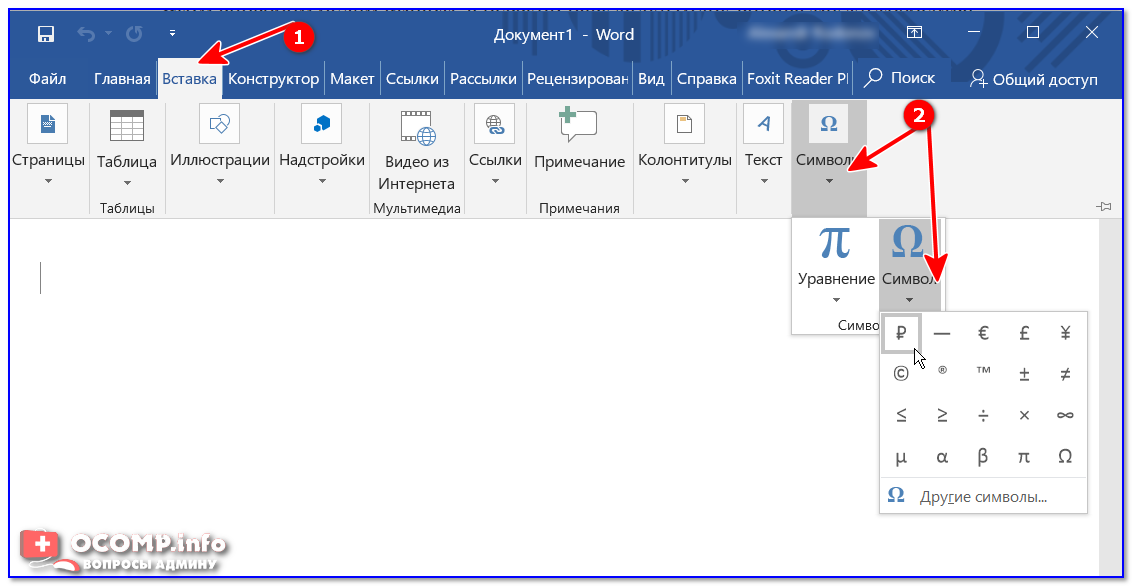Insert the greater-or-equal ≥ symbol
Screen dimensions: 1132x586
[x=941, y=415]
